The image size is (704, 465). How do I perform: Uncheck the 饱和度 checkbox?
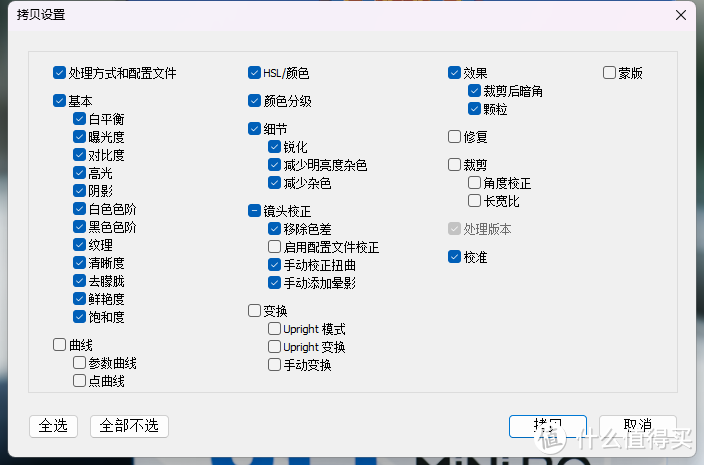[79, 317]
